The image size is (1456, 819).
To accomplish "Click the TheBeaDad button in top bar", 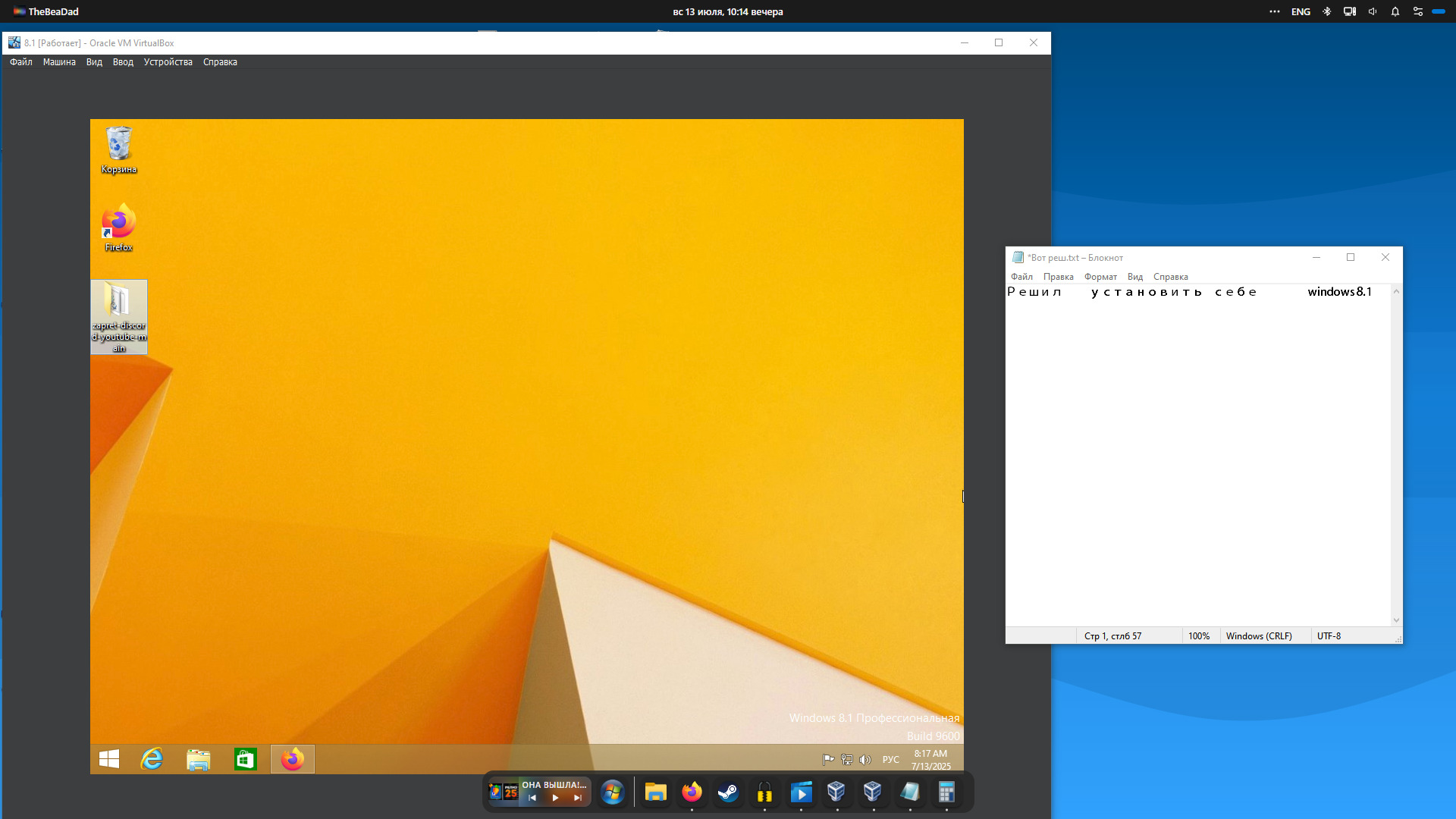I will click(x=45, y=11).
